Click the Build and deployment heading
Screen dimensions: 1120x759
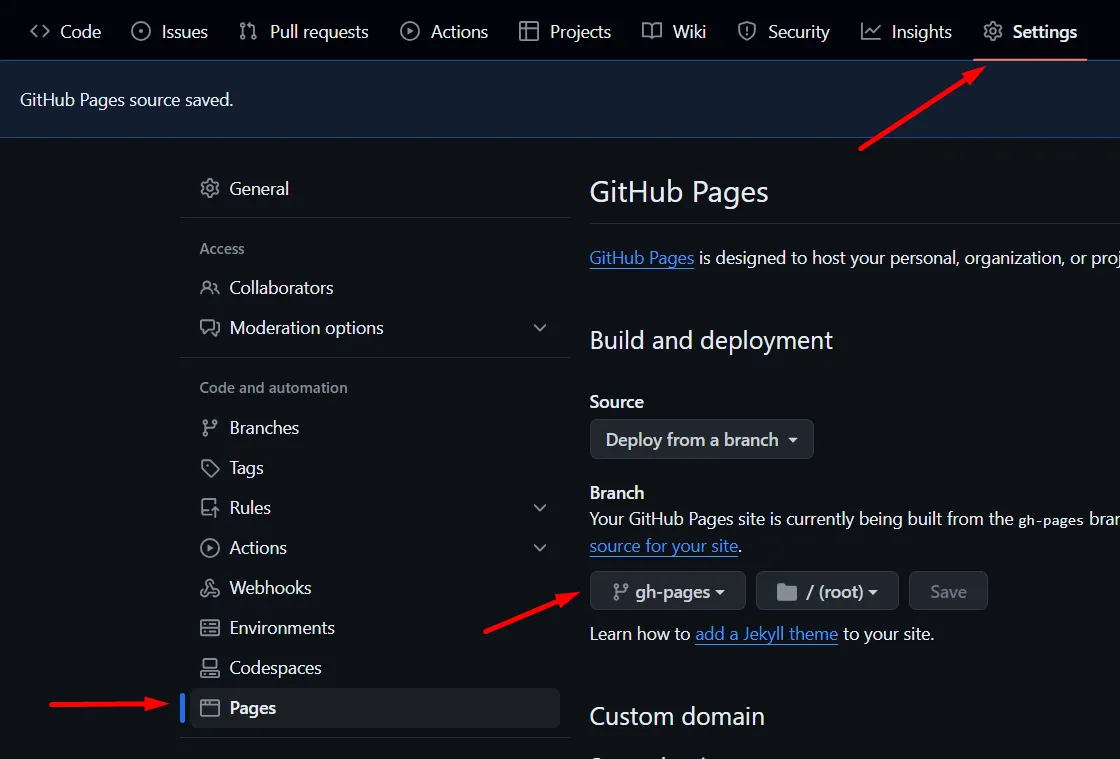pos(711,341)
